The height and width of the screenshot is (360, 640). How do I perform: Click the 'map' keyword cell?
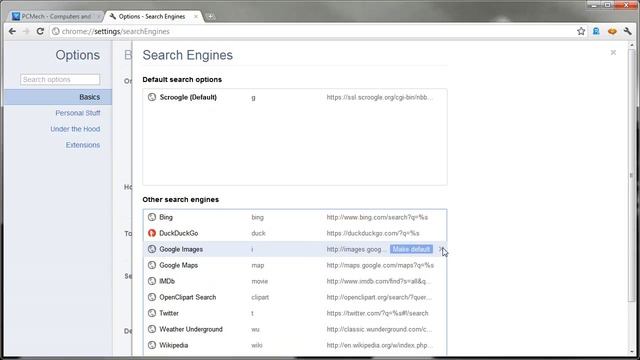(258, 265)
